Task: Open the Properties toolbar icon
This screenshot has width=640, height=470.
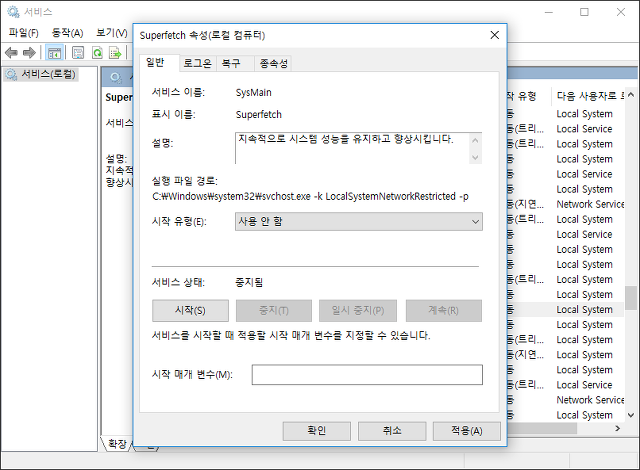Action: click(78, 53)
